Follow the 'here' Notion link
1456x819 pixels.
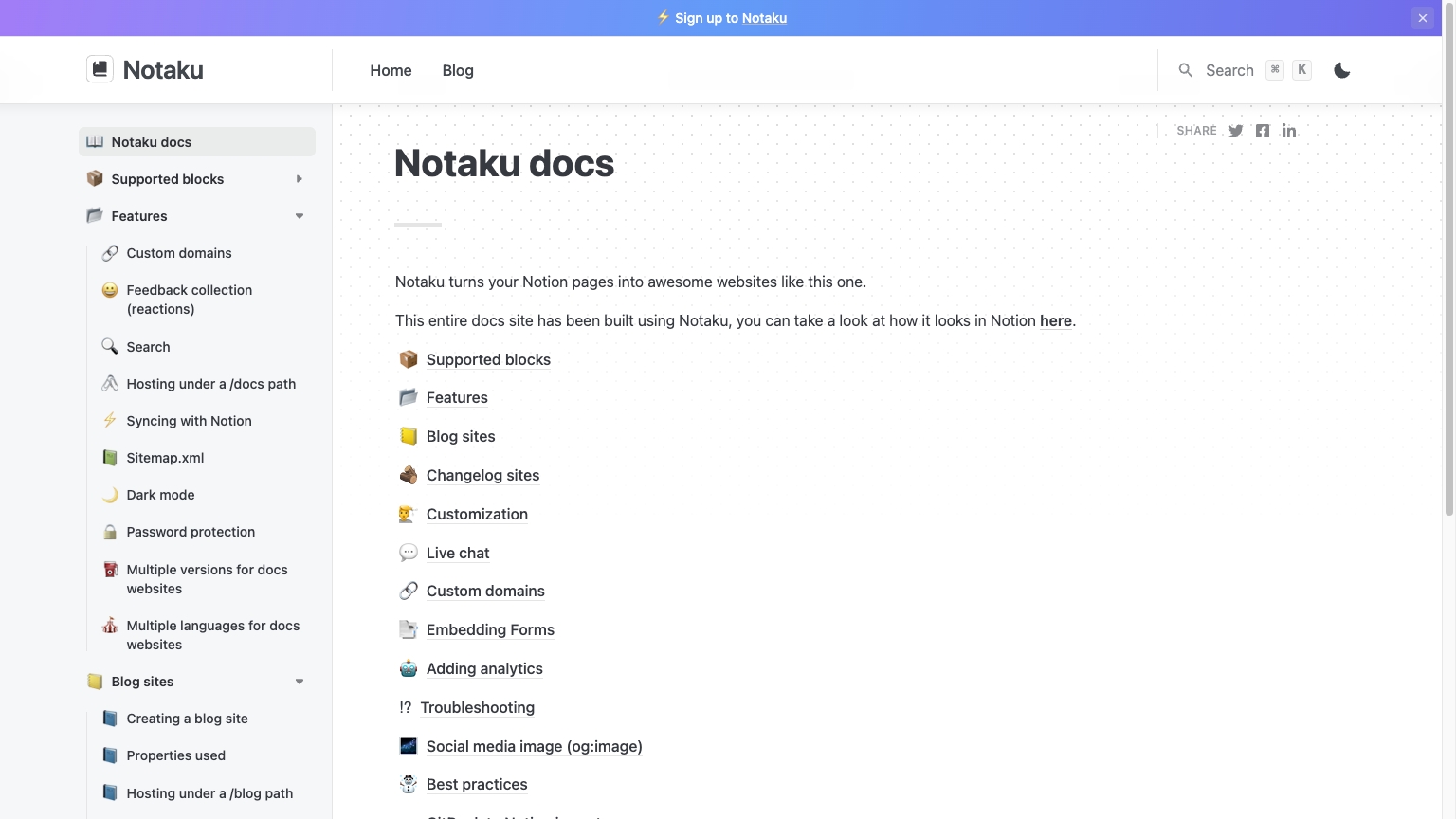[1056, 320]
